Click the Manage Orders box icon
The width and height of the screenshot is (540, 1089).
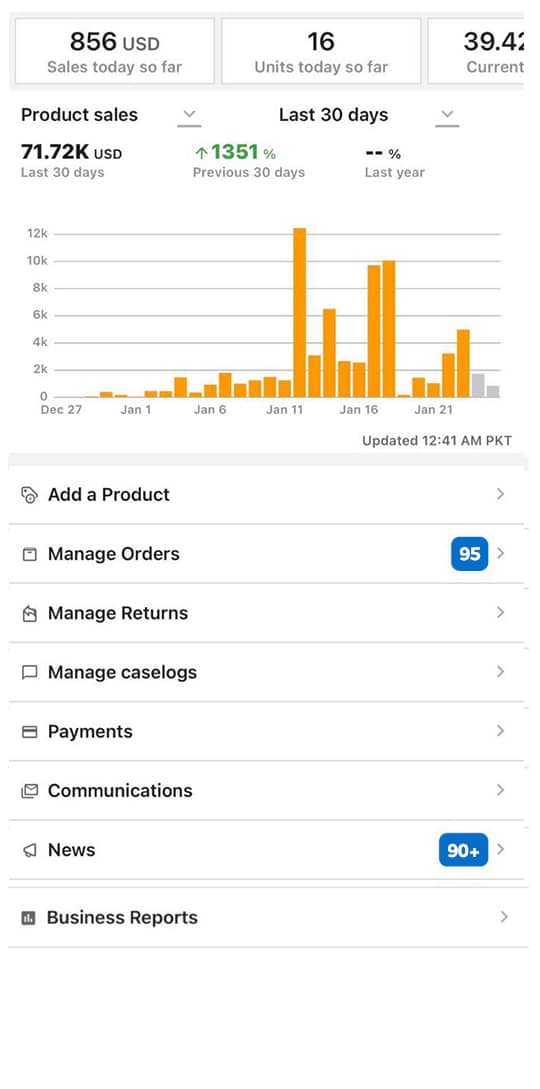pyautogui.click(x=29, y=554)
